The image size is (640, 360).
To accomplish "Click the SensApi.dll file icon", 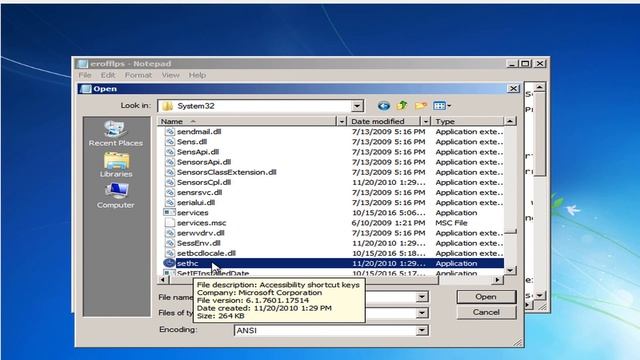I will 169,152.
